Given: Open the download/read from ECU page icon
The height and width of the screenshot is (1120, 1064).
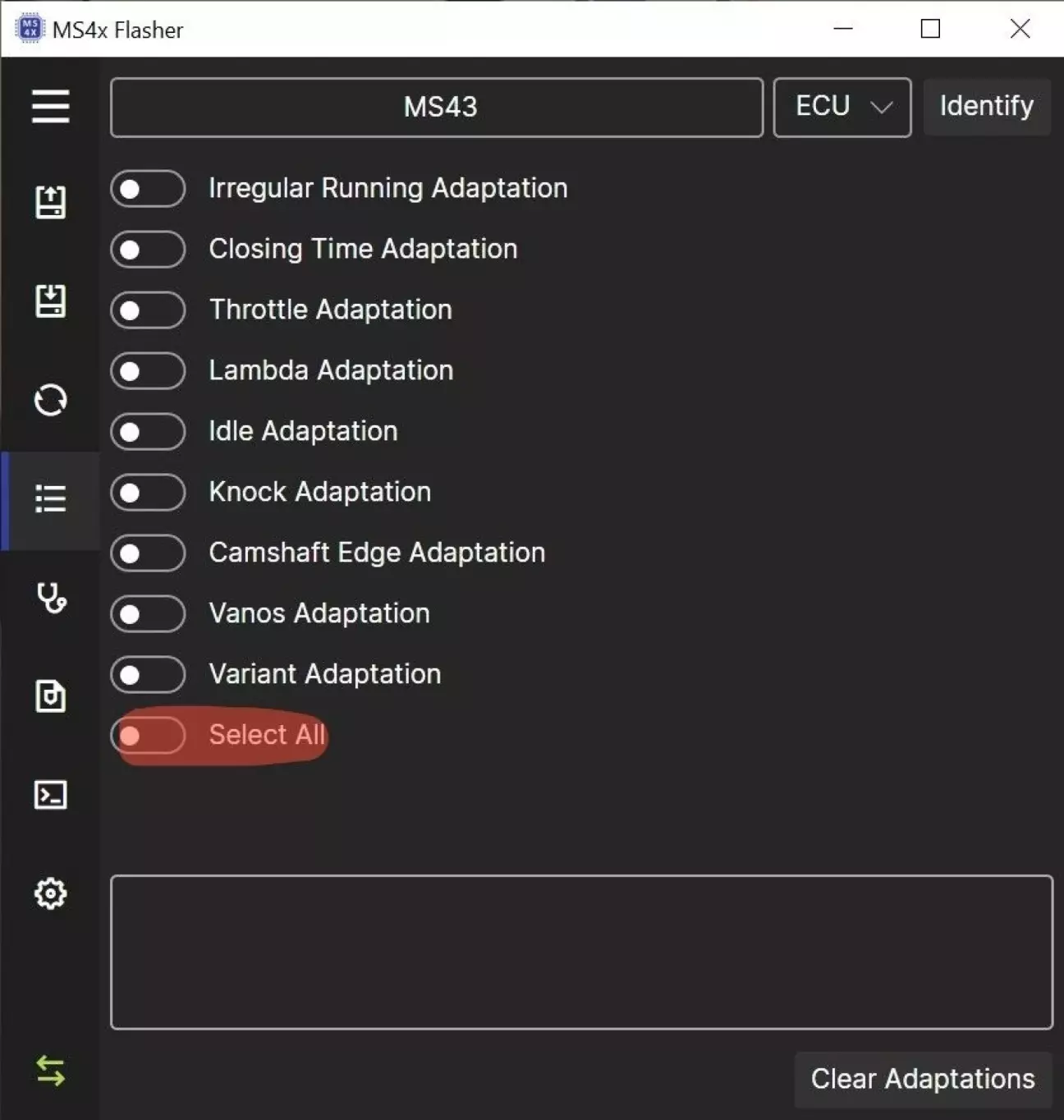Looking at the screenshot, I should click(x=50, y=301).
